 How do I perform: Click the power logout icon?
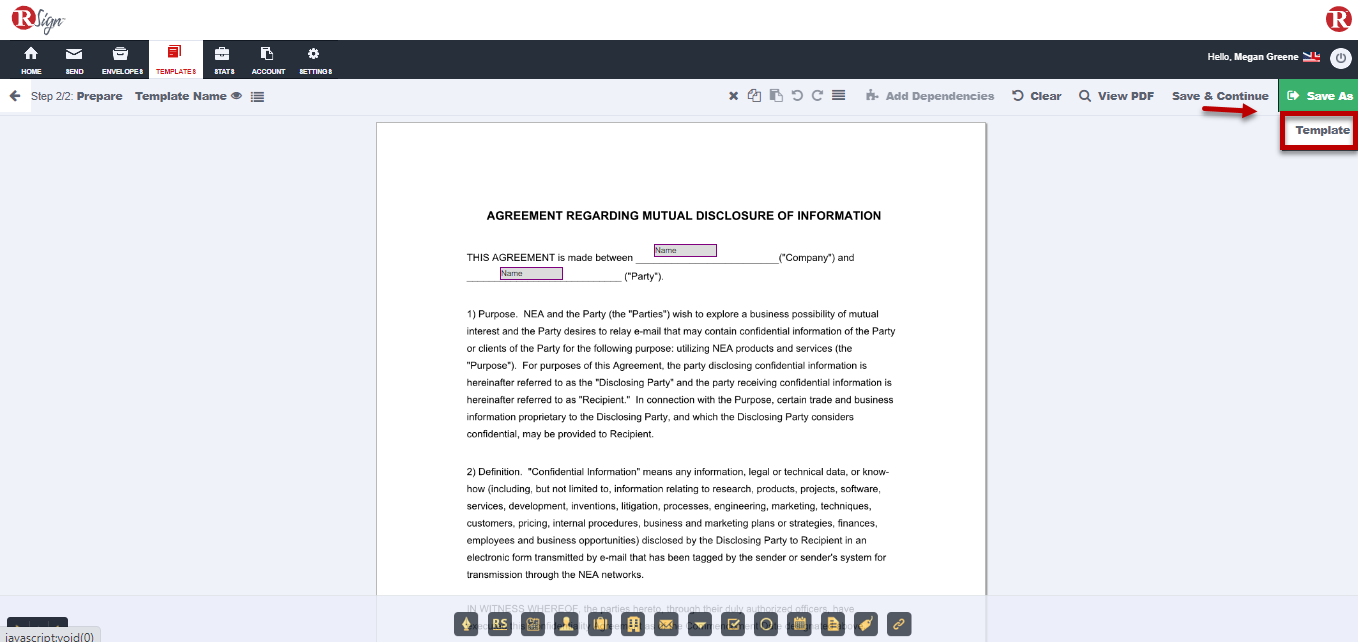pos(1340,58)
